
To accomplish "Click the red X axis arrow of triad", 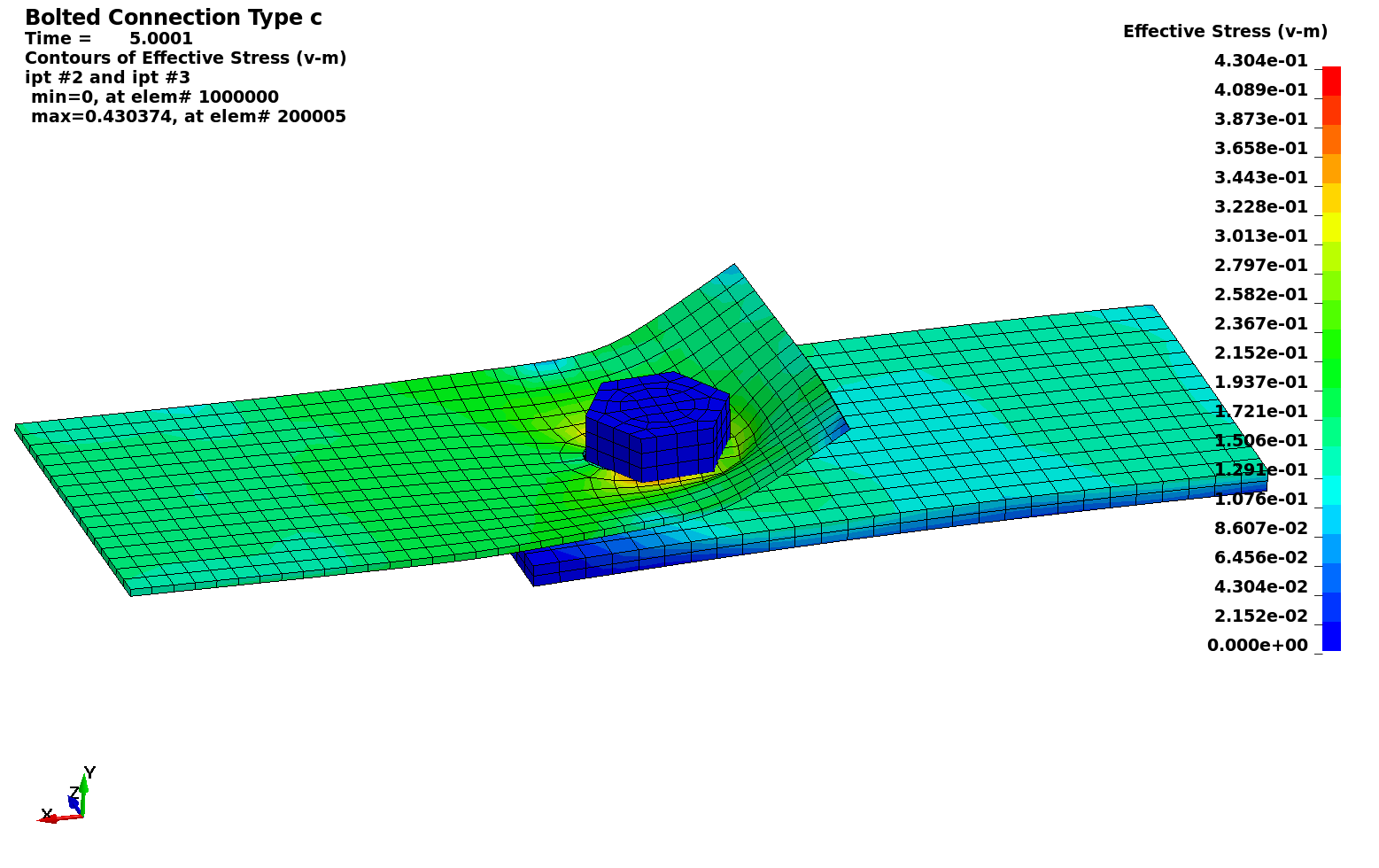I will pos(55,818).
